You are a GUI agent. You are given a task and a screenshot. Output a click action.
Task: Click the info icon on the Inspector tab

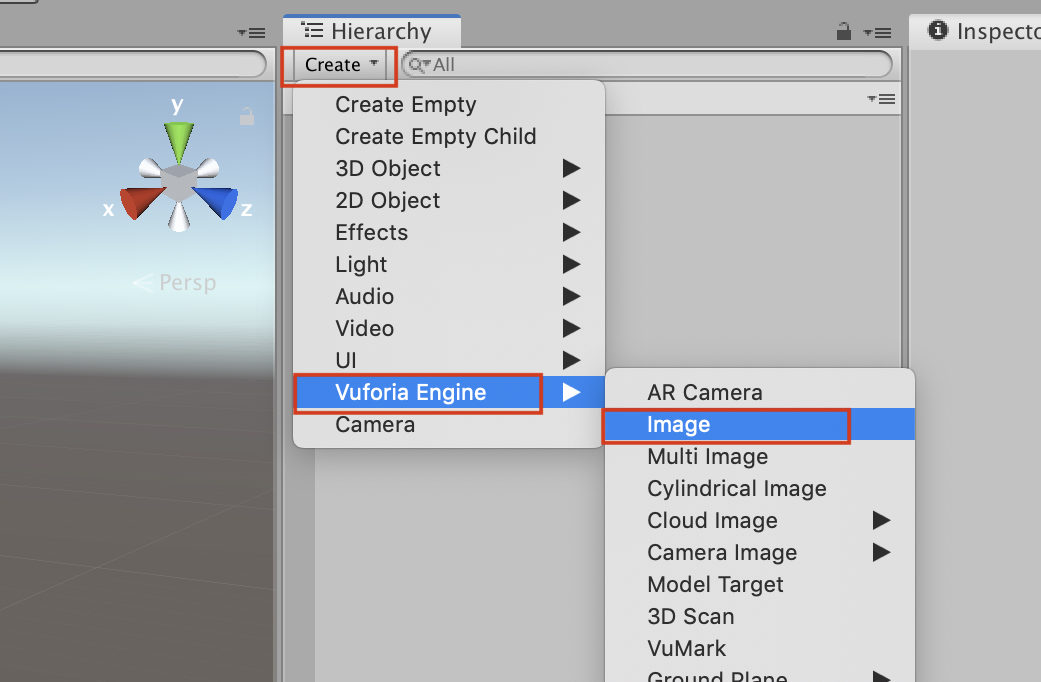pyautogui.click(x=937, y=31)
